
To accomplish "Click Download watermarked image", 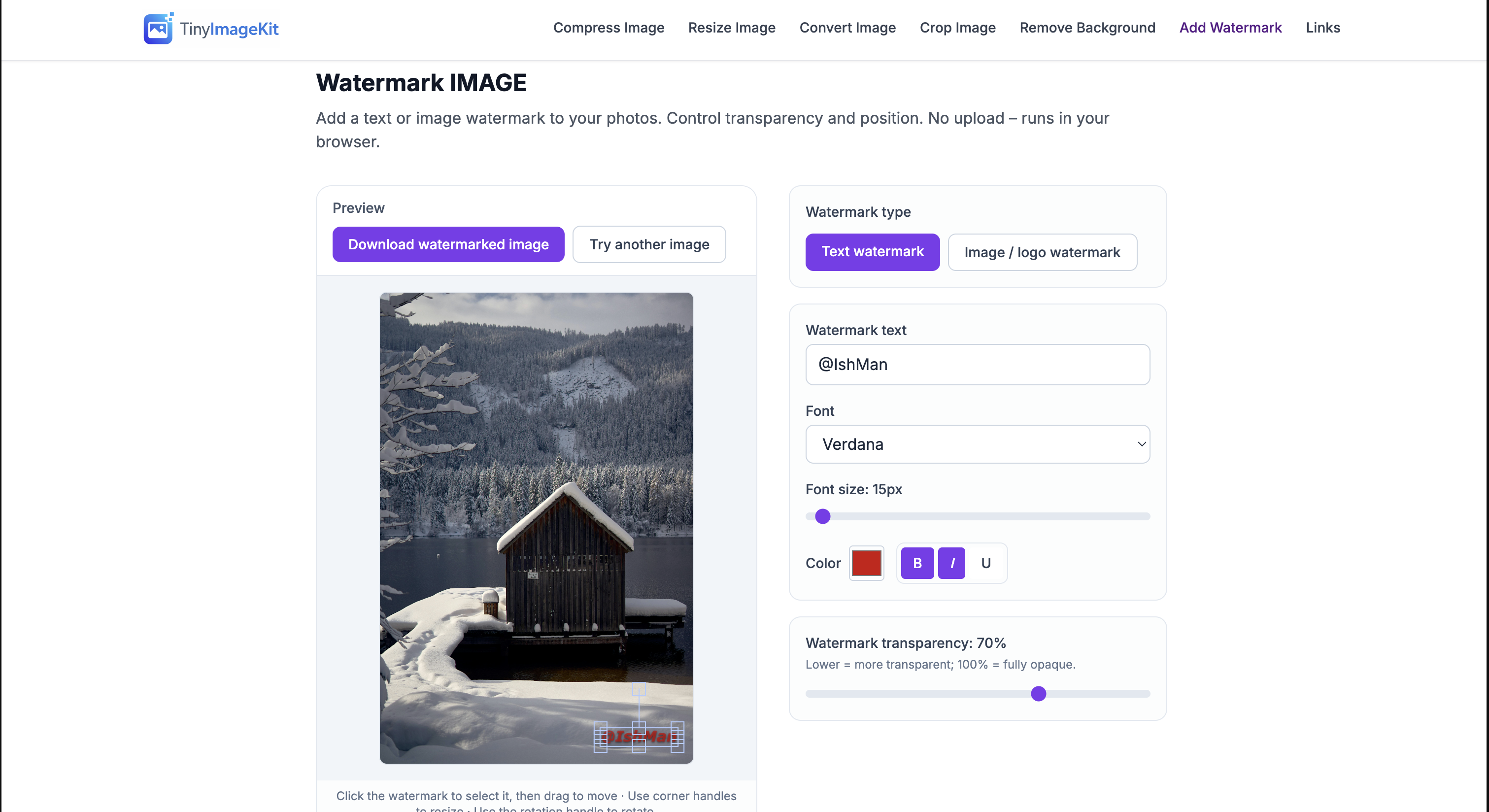I will tap(448, 244).
